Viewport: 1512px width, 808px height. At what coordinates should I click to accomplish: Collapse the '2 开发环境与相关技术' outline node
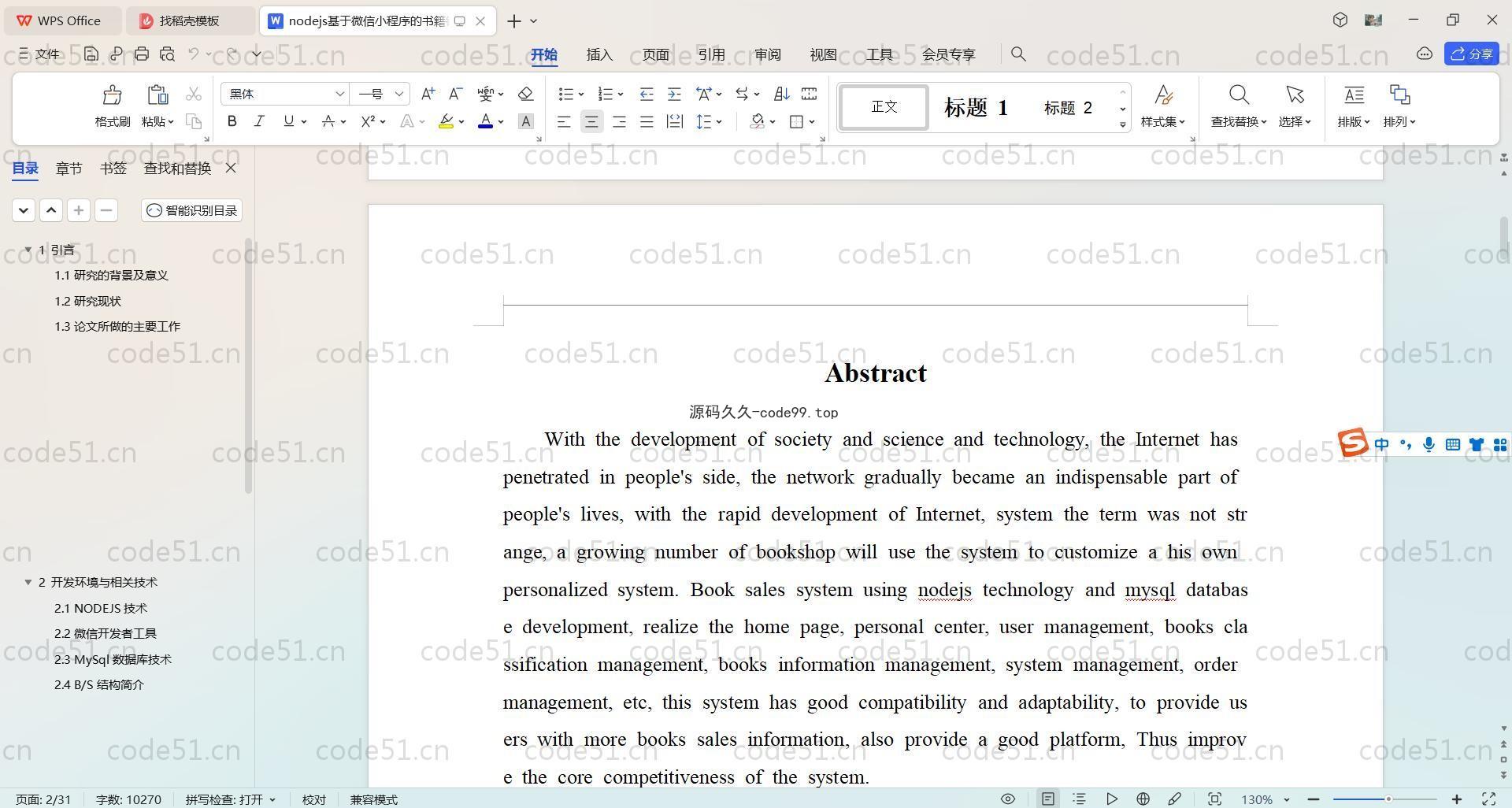pos(28,582)
